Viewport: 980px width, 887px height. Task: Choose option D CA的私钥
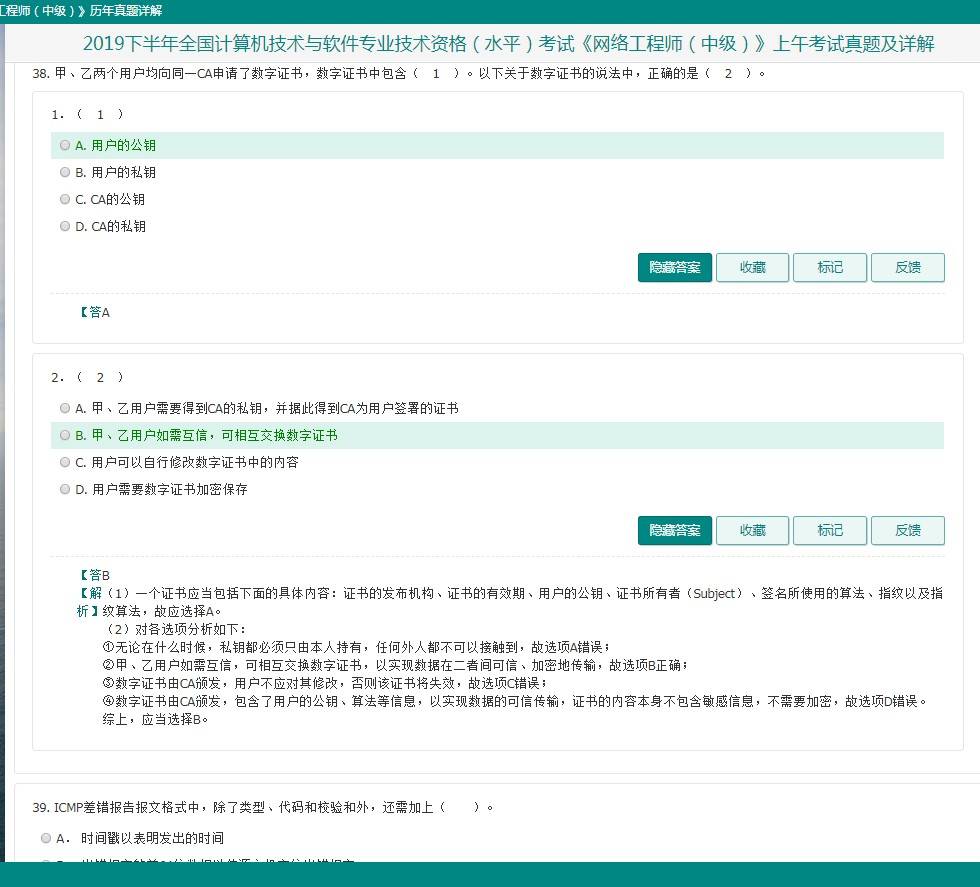pos(65,226)
